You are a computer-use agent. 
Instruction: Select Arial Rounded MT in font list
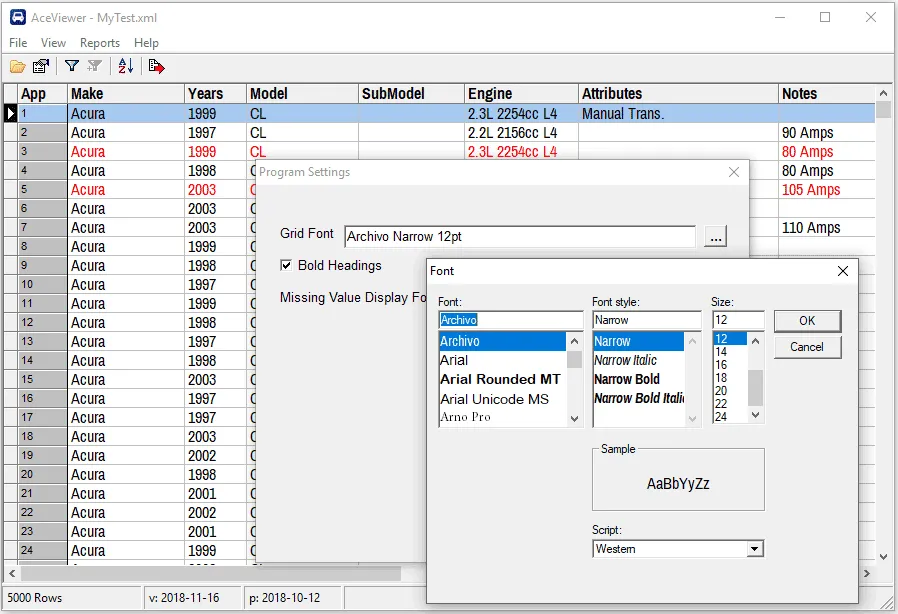click(x=500, y=379)
